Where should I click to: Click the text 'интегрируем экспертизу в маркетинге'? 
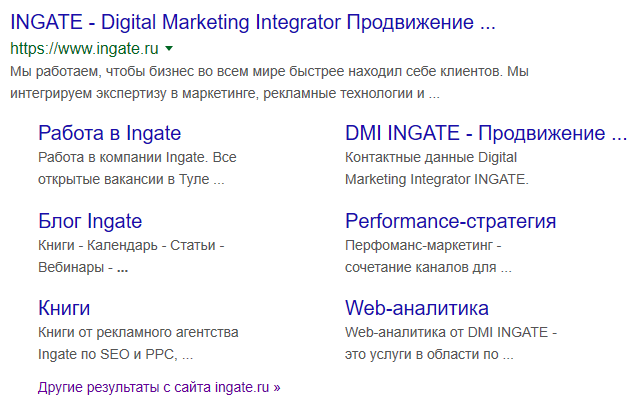[135, 93]
